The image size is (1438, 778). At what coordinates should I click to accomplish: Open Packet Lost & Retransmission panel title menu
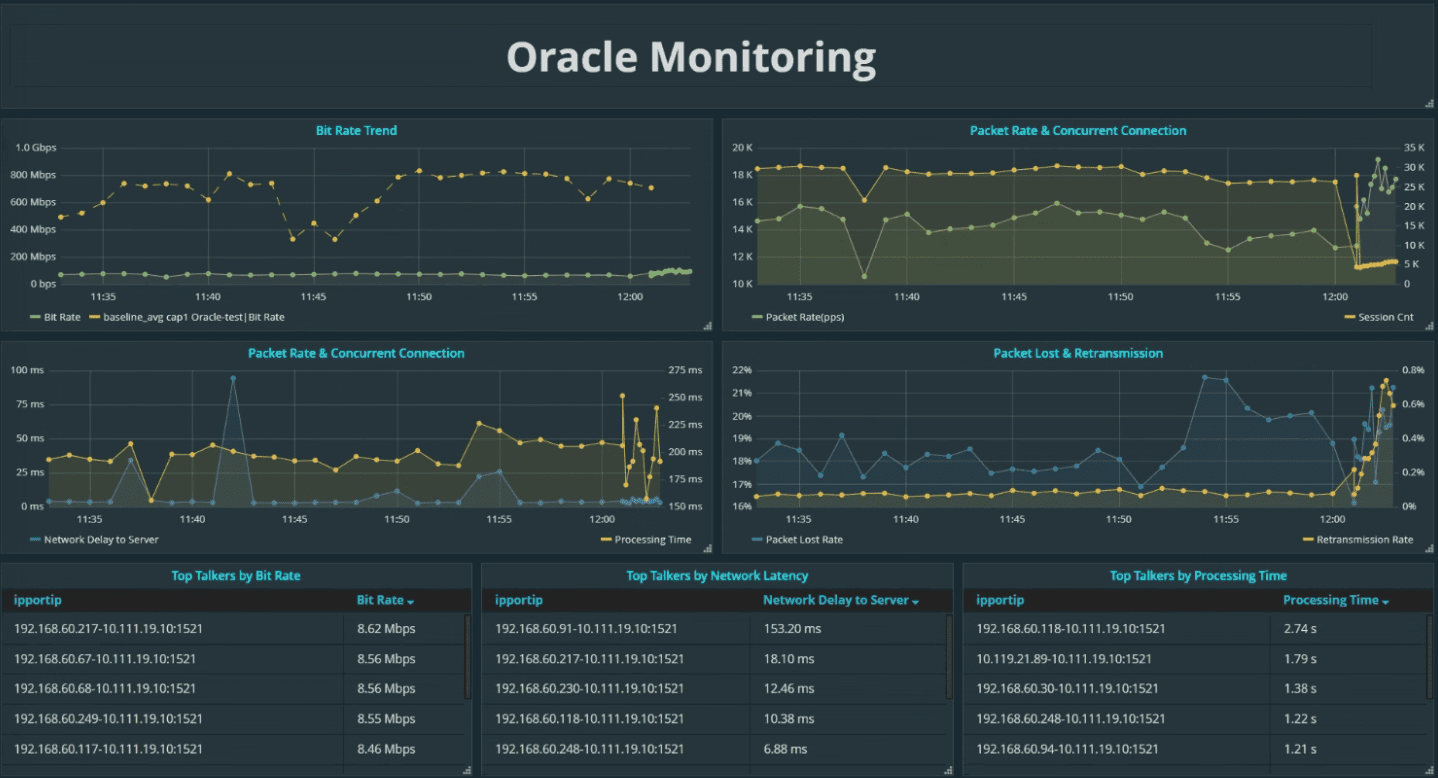(x=1077, y=353)
